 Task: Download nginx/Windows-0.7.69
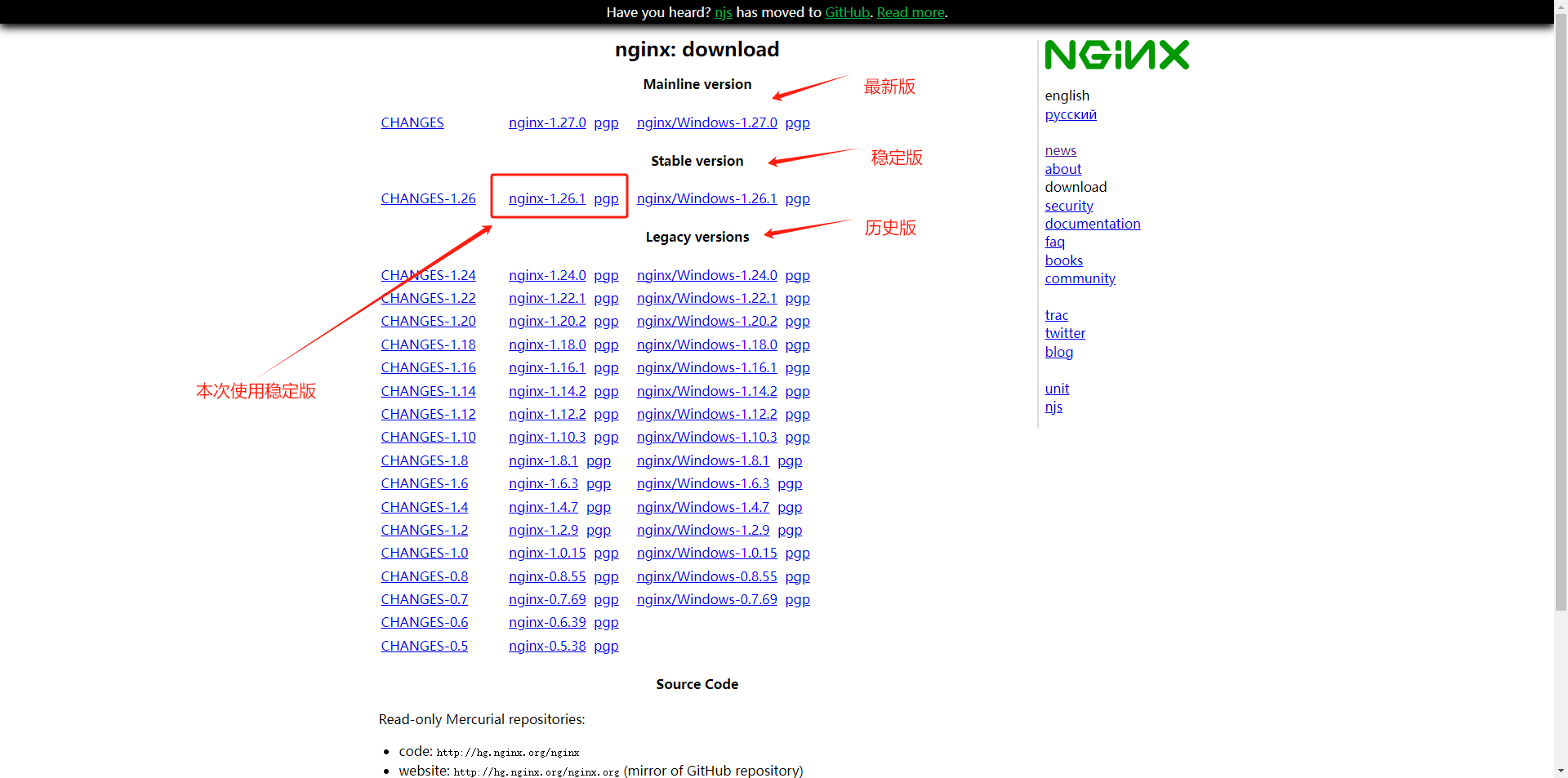coord(707,599)
